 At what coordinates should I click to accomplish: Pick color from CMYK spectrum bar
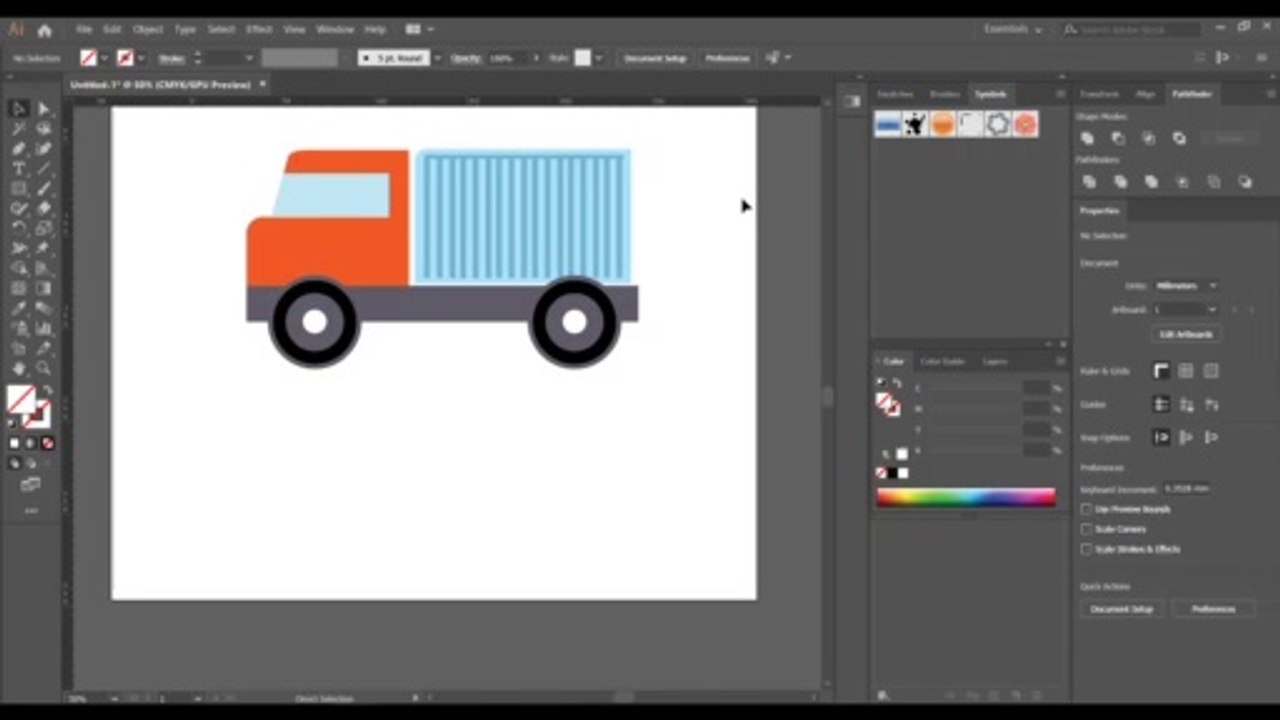(966, 497)
